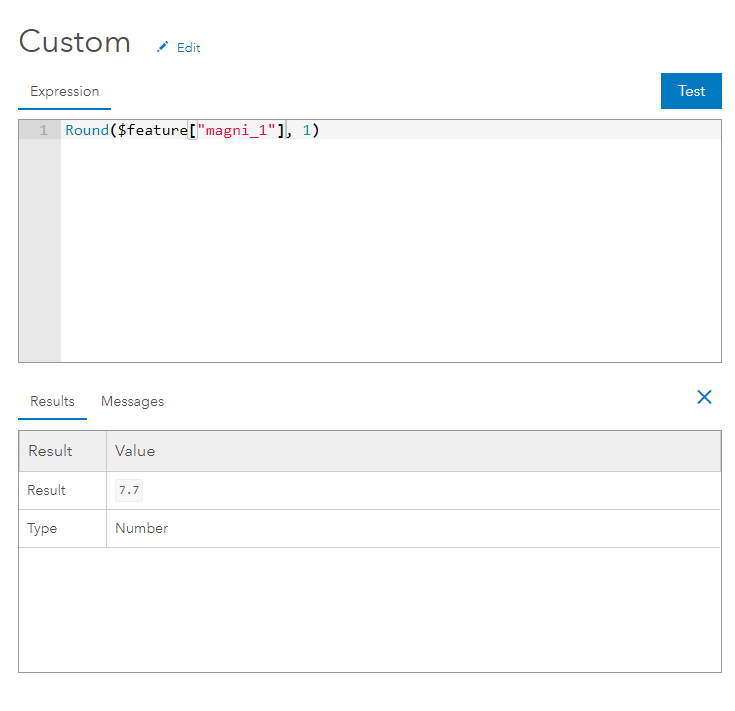This screenshot has height=711, width=735.
Task: Click the $feature variable in the expression
Action: [153, 130]
